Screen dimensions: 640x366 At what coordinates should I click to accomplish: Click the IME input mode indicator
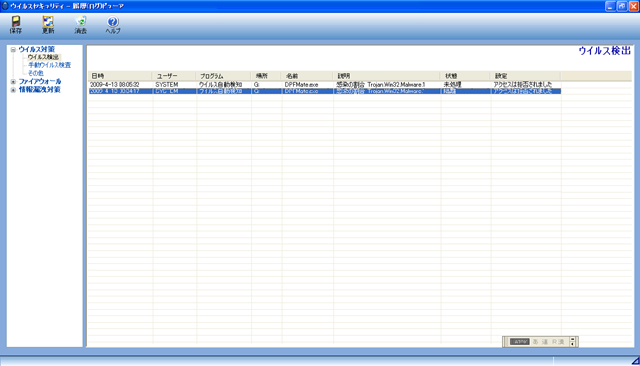click(x=520, y=342)
